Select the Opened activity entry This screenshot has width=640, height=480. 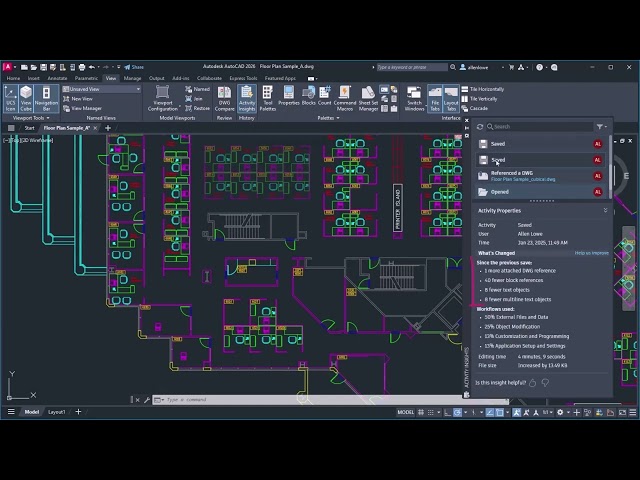click(x=540, y=192)
